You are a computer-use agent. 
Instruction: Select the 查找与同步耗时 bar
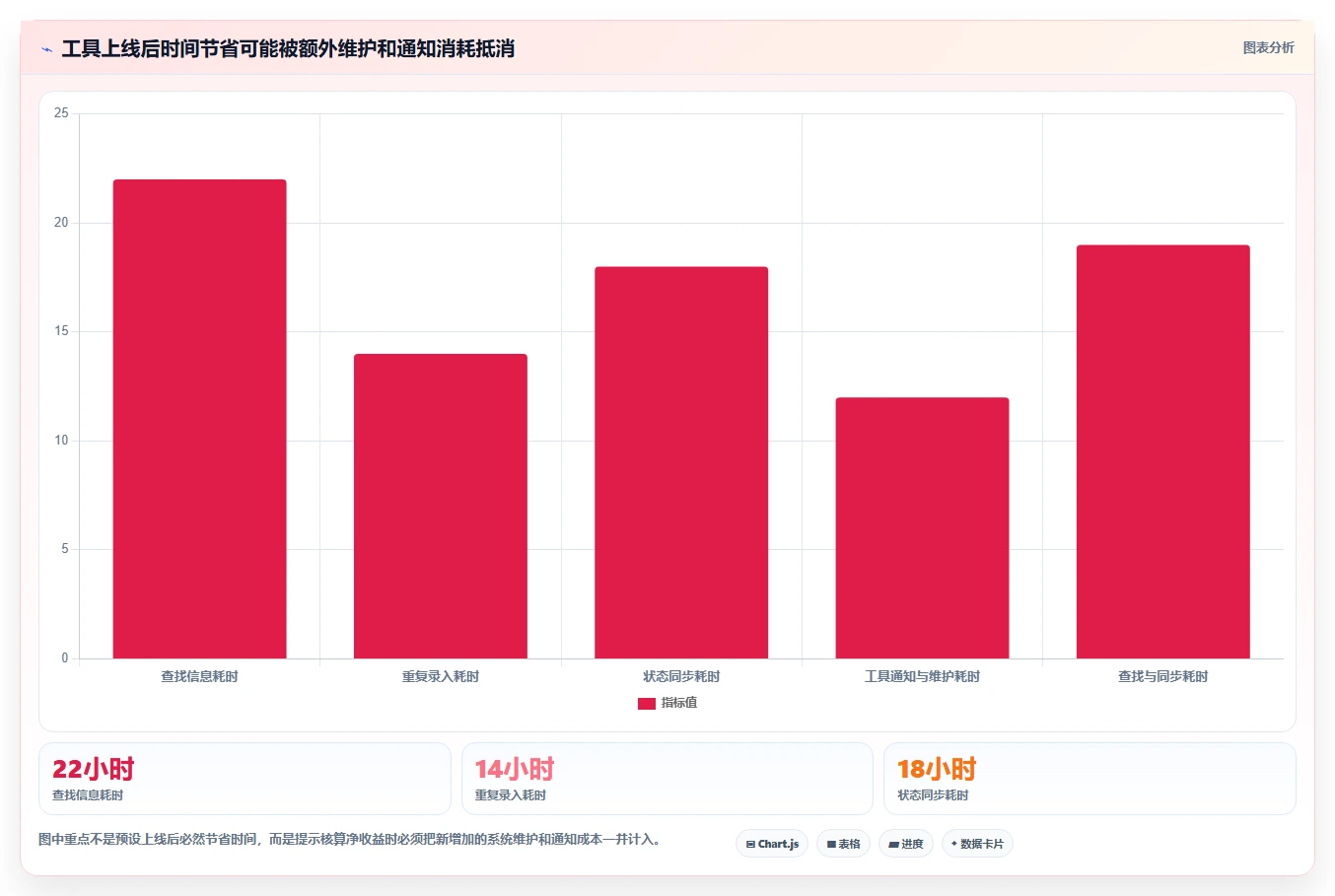[x=1162, y=451]
